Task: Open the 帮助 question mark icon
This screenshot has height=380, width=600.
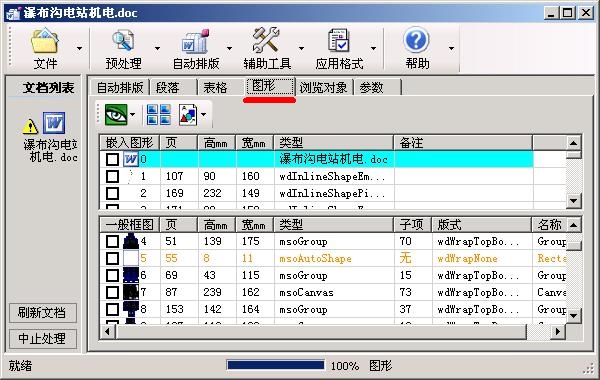Action: 416,39
